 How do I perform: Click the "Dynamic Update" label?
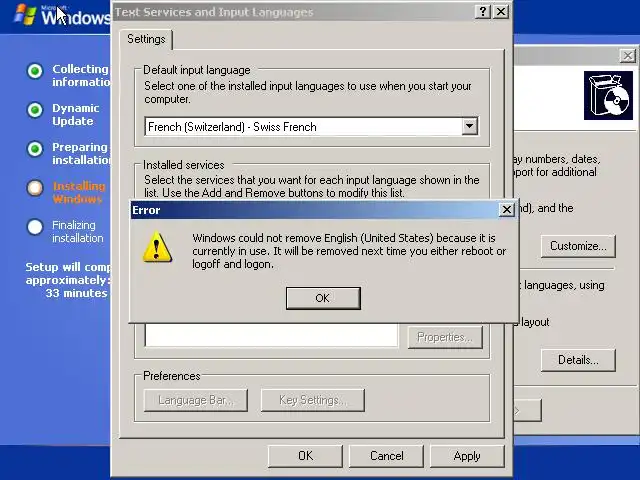[x=76, y=114]
